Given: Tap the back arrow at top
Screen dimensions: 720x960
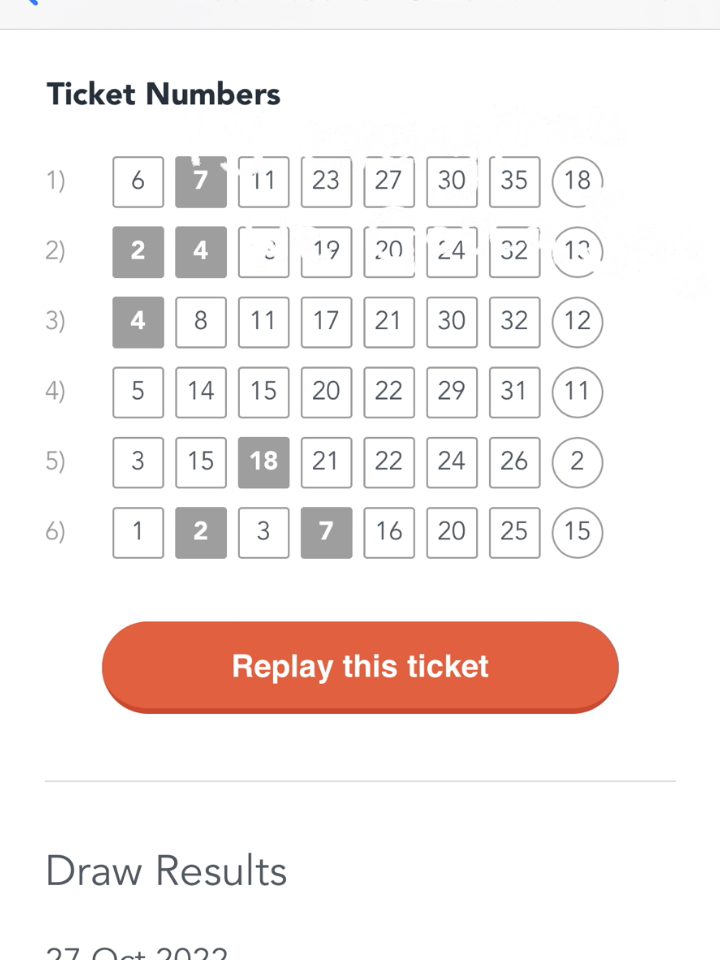Looking at the screenshot, I should [x=32, y=2].
